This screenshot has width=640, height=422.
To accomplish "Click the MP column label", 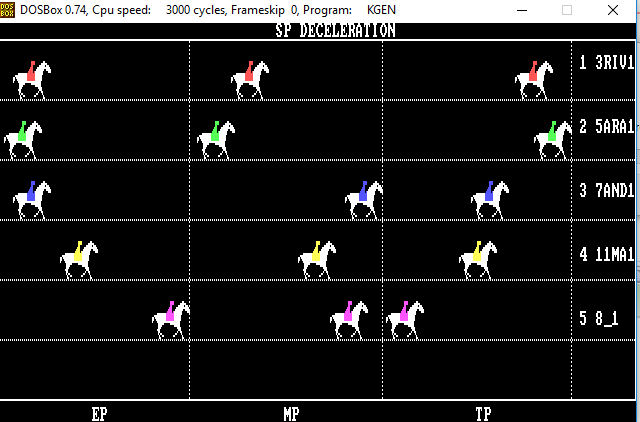I will [x=291, y=414].
